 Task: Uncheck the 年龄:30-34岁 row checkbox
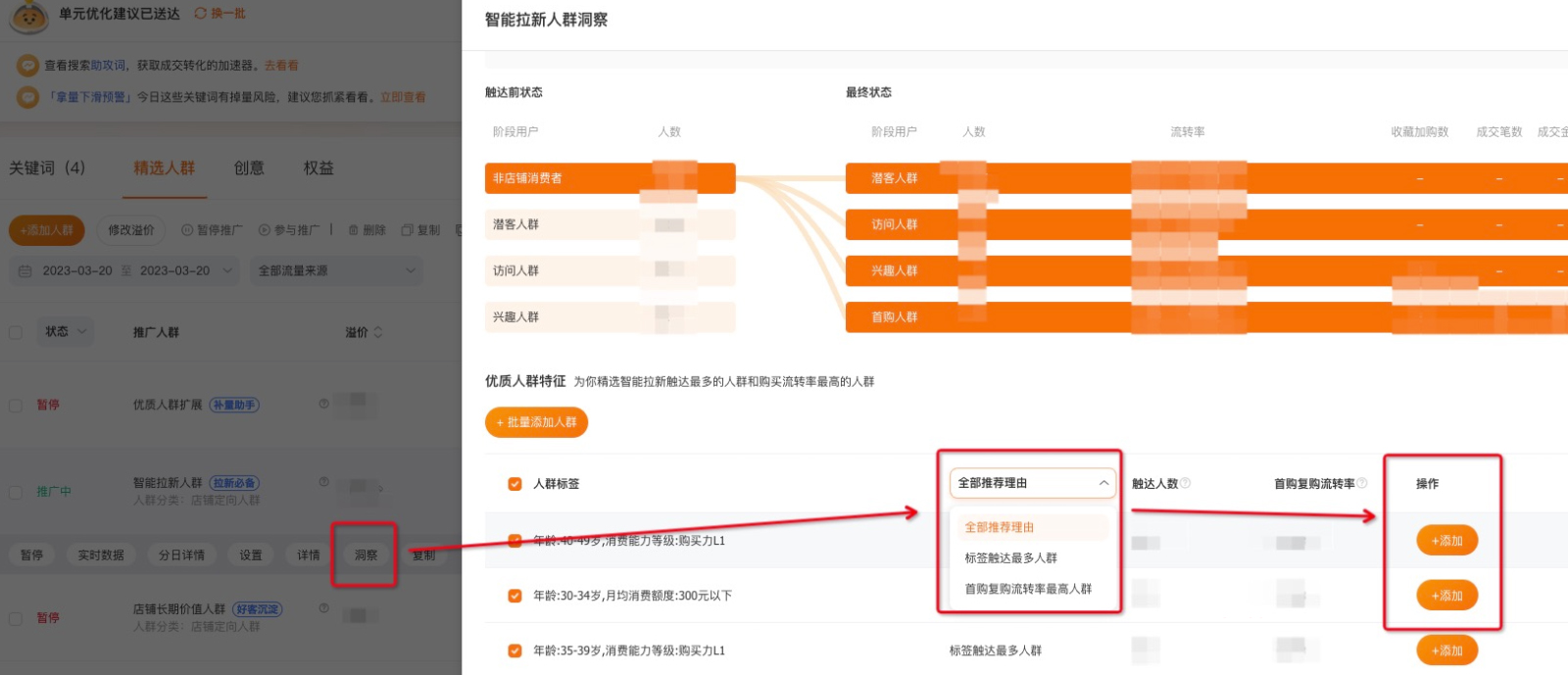(514, 596)
